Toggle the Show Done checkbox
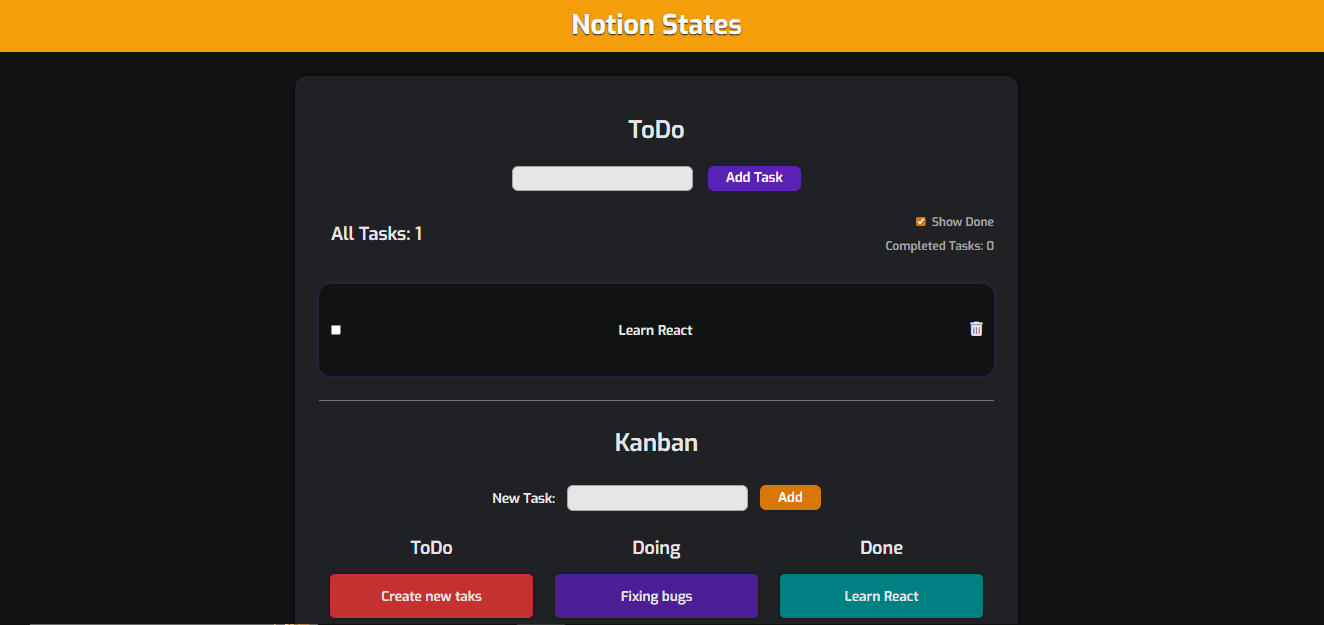Image resolution: width=1324 pixels, height=625 pixels. pyautogui.click(x=921, y=222)
